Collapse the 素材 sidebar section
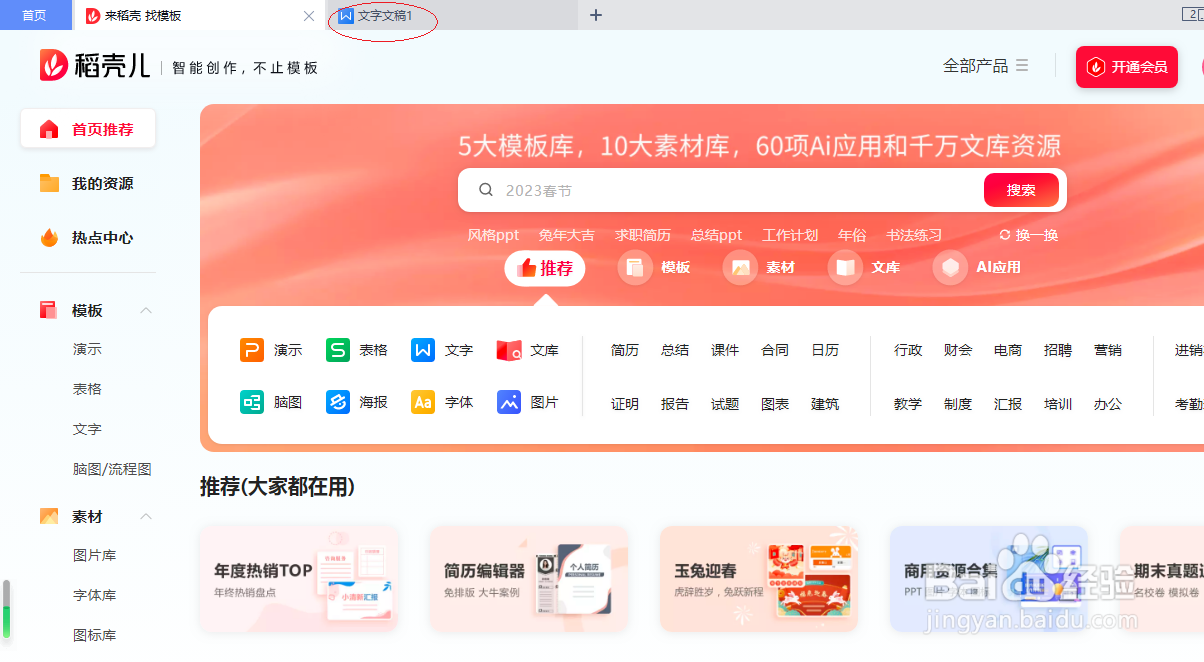 coord(146,516)
